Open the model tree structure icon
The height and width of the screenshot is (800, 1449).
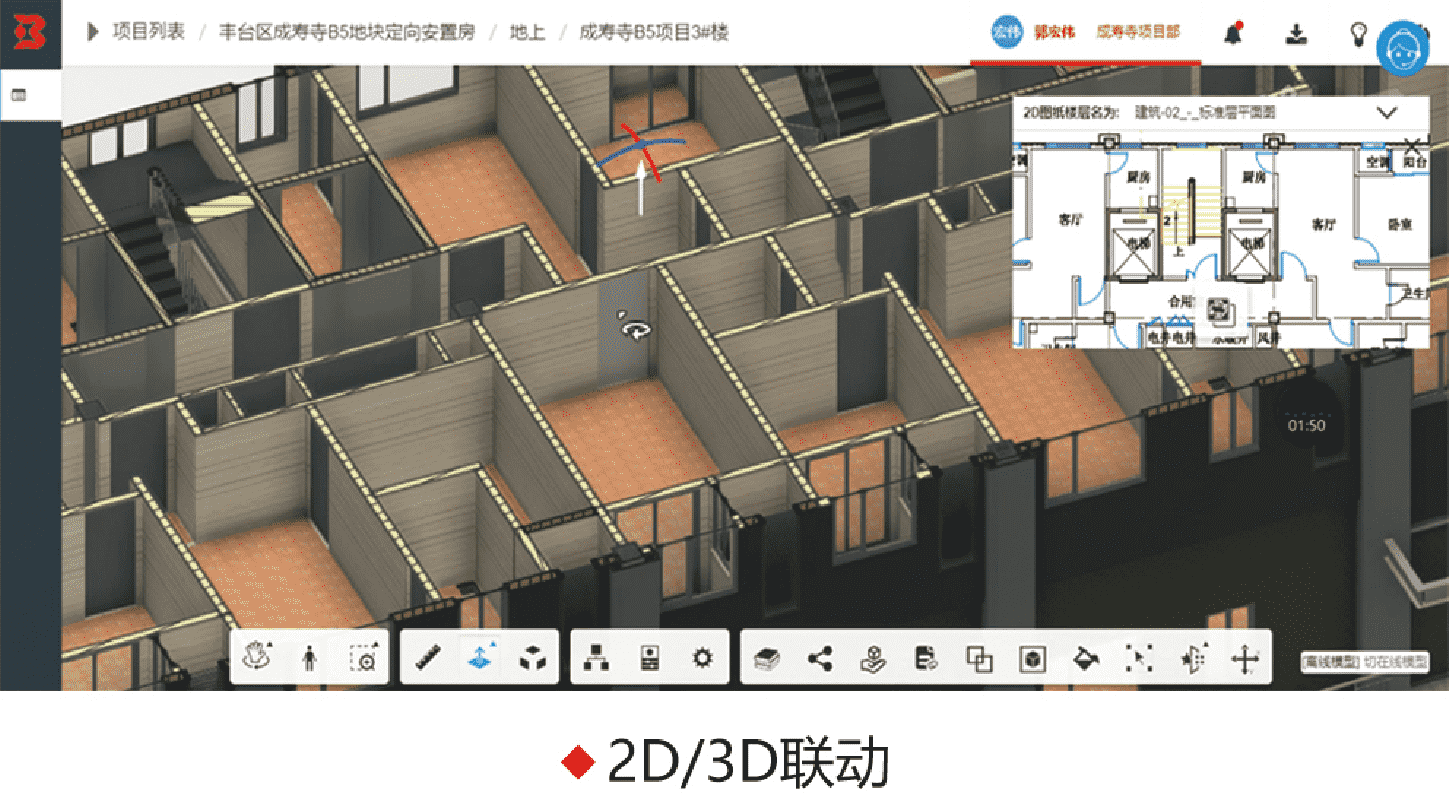[597, 658]
